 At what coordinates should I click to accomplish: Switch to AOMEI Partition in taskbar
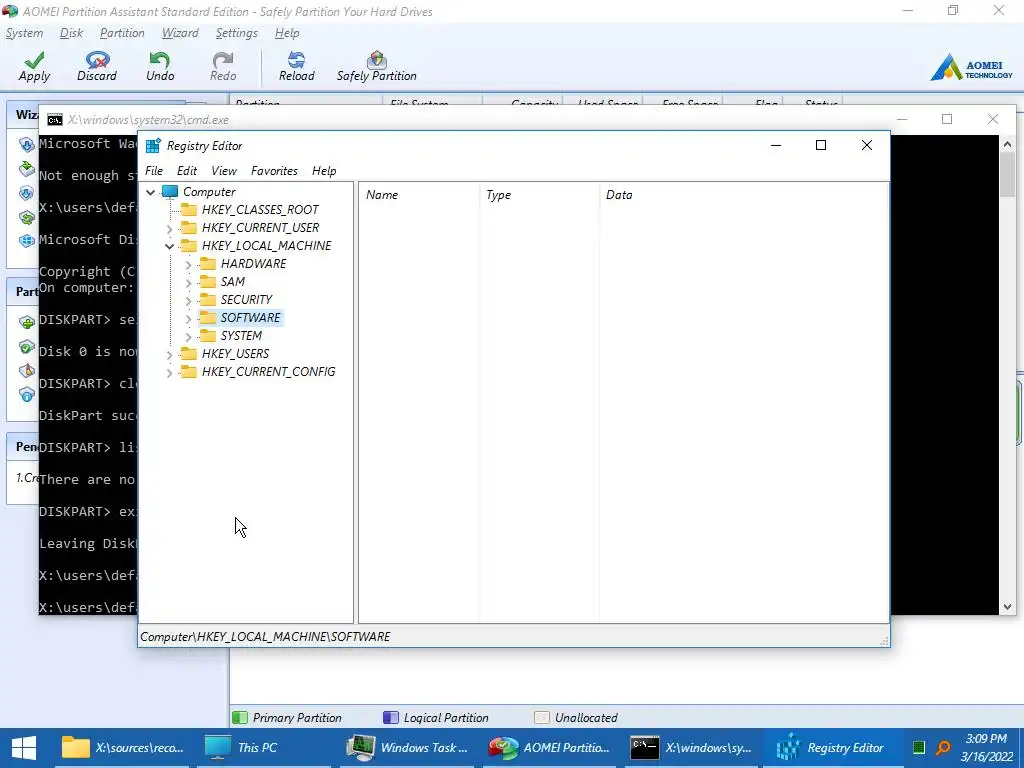pos(550,748)
